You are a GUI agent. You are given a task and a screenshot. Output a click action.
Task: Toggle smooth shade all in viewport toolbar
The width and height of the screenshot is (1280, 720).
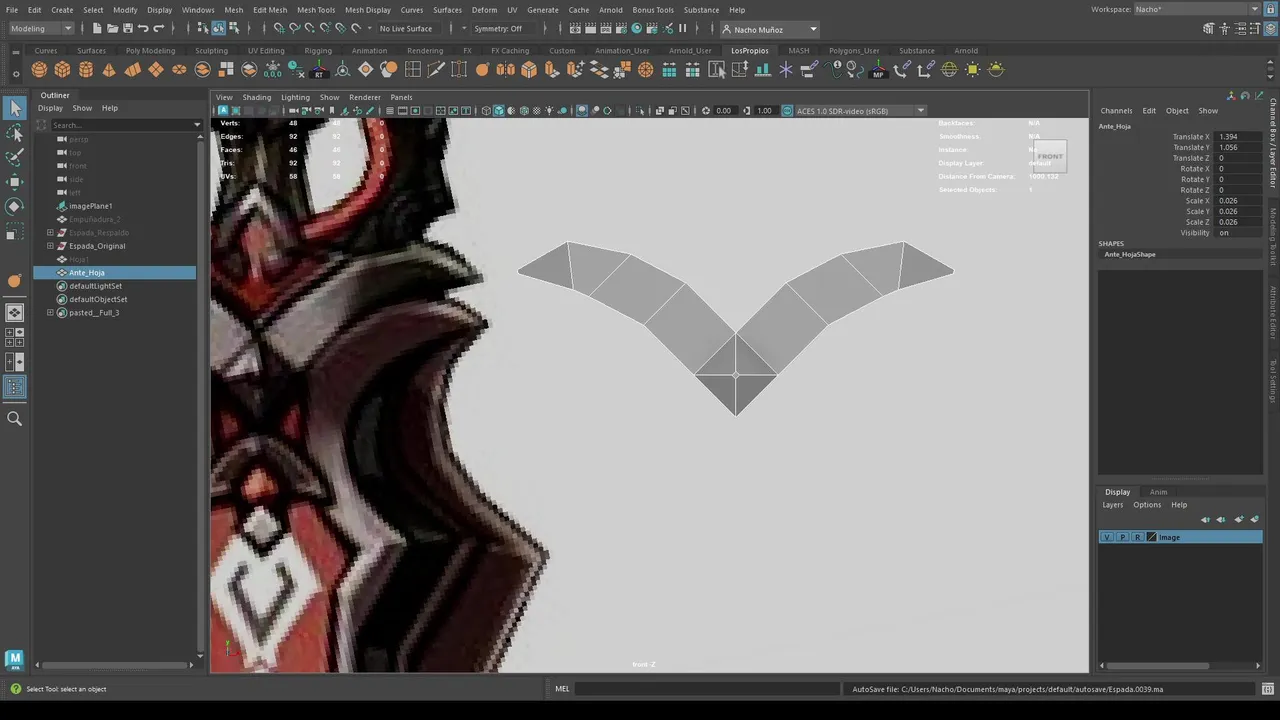[x=498, y=110]
